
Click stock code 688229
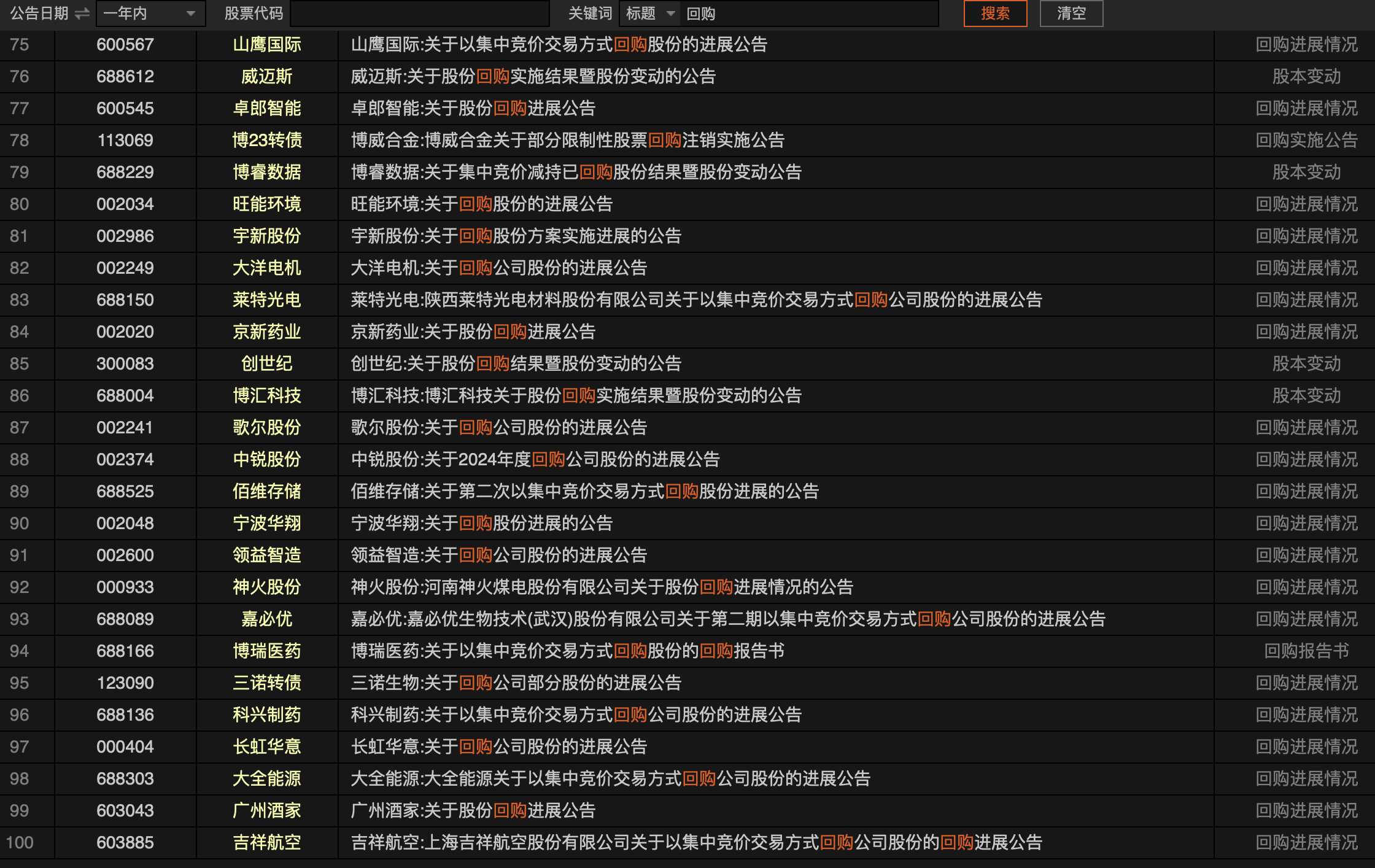tap(125, 172)
